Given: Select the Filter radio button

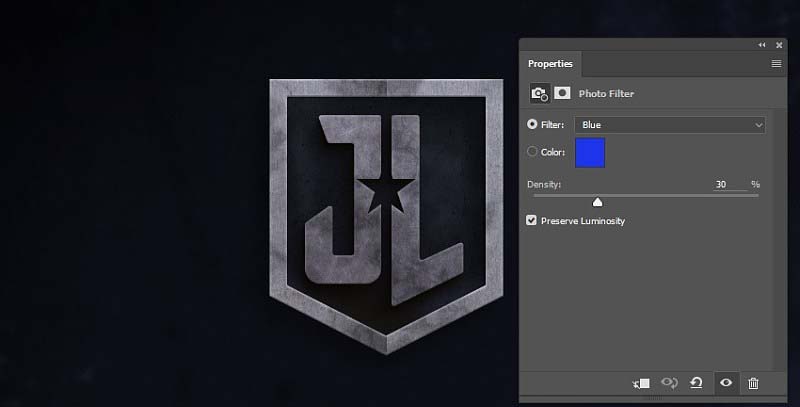Looking at the screenshot, I should [532, 124].
